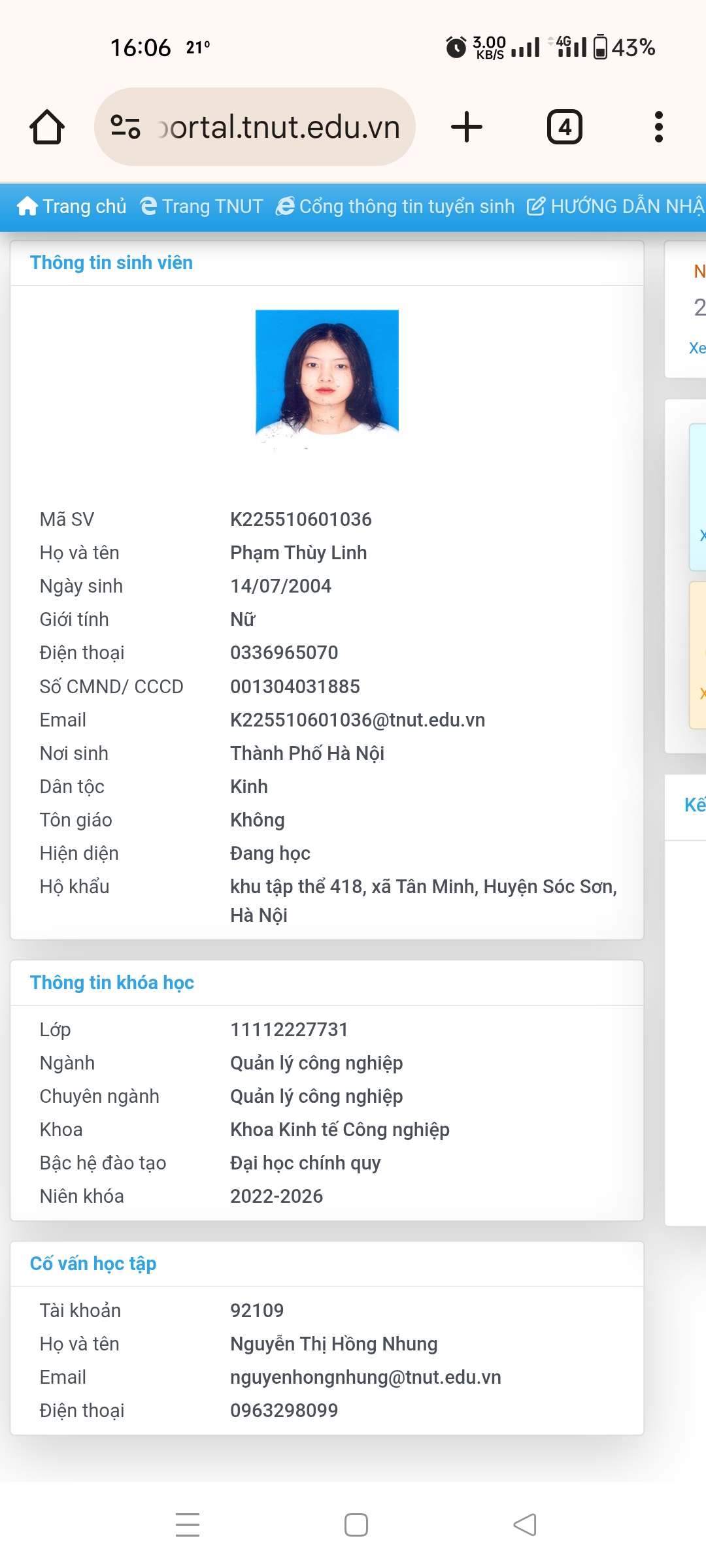Go to Trang chủ menu item
This screenshot has width=706, height=1568.
click(72, 206)
